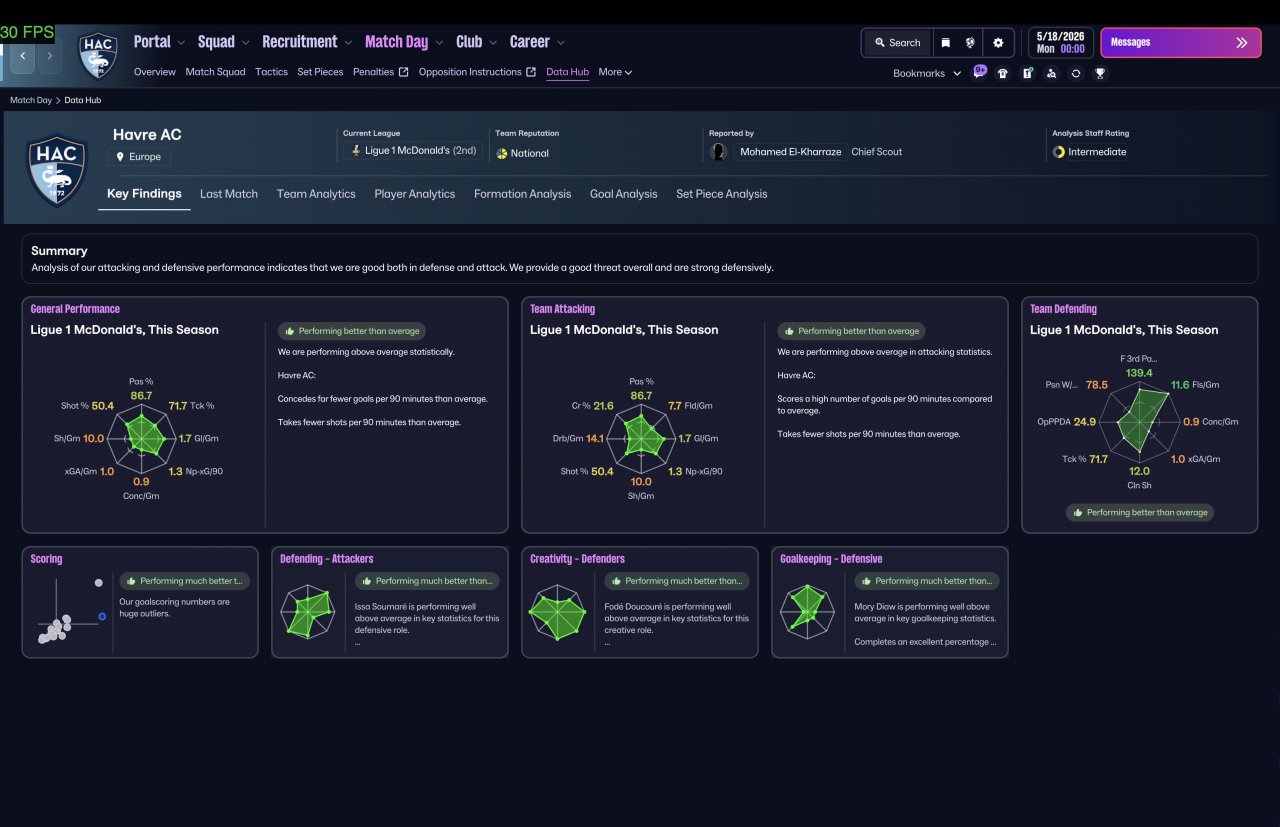Click the General Performance radar chart
The width and height of the screenshot is (1280, 827).
tap(141, 437)
